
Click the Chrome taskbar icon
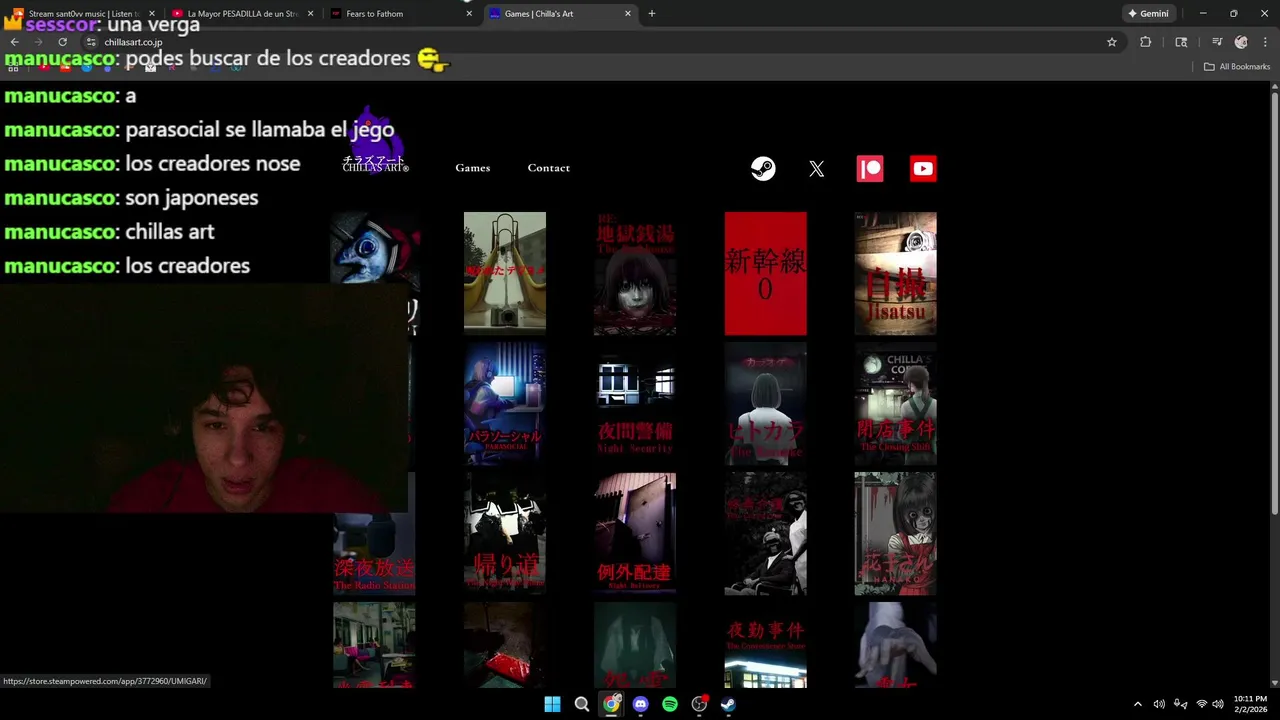(x=611, y=704)
